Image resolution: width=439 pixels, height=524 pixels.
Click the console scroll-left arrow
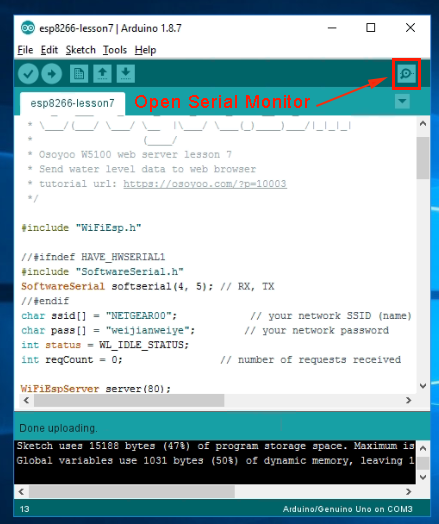[21, 492]
